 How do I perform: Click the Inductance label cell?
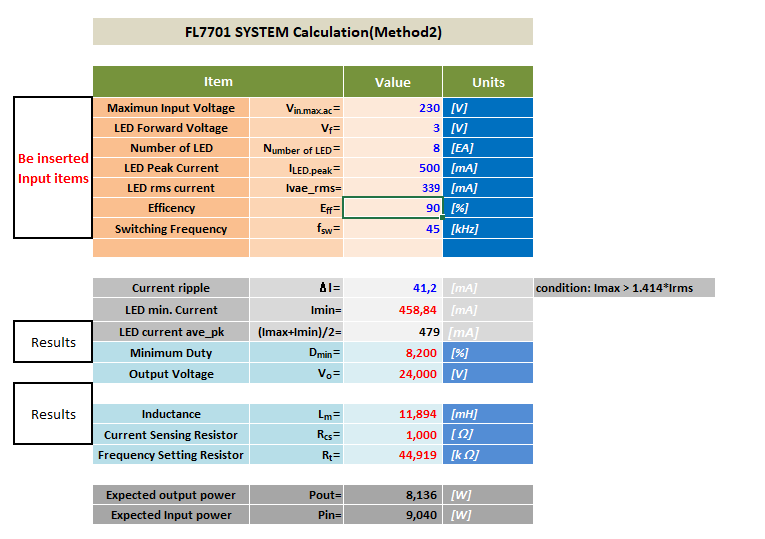click(171, 414)
